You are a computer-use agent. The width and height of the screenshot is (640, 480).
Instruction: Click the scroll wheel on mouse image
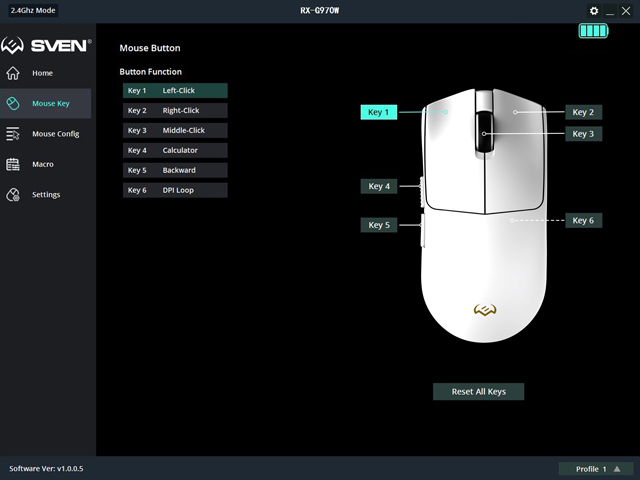coord(485,133)
